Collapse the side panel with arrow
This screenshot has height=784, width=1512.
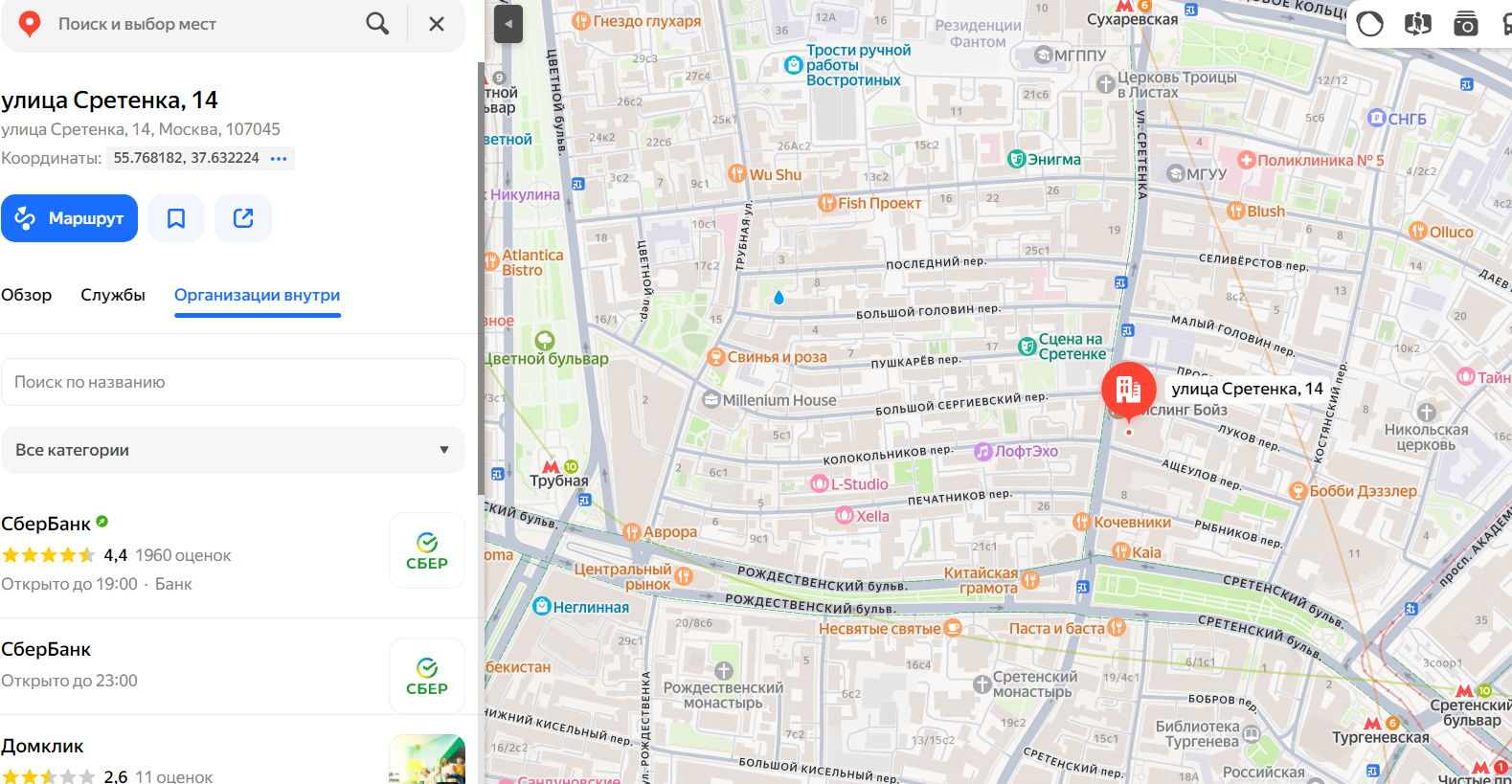coord(508,24)
